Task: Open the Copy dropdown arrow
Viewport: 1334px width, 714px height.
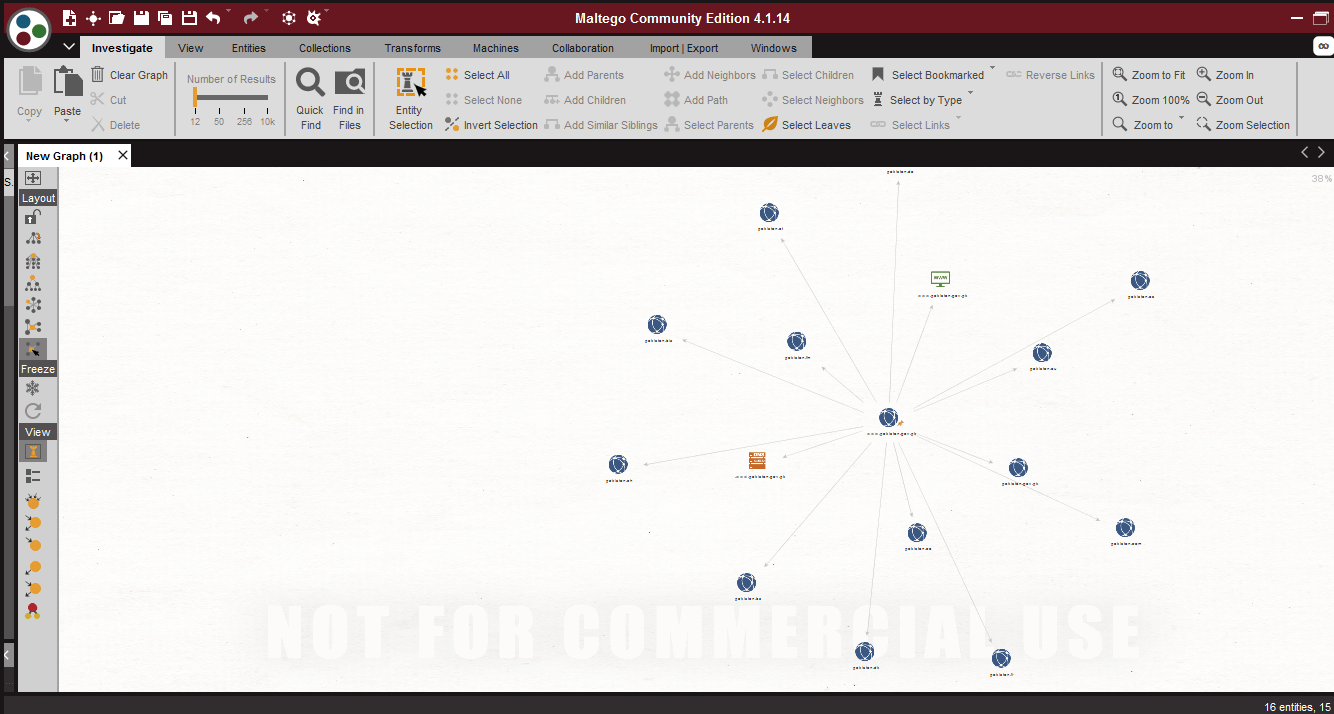Action: [x=30, y=122]
